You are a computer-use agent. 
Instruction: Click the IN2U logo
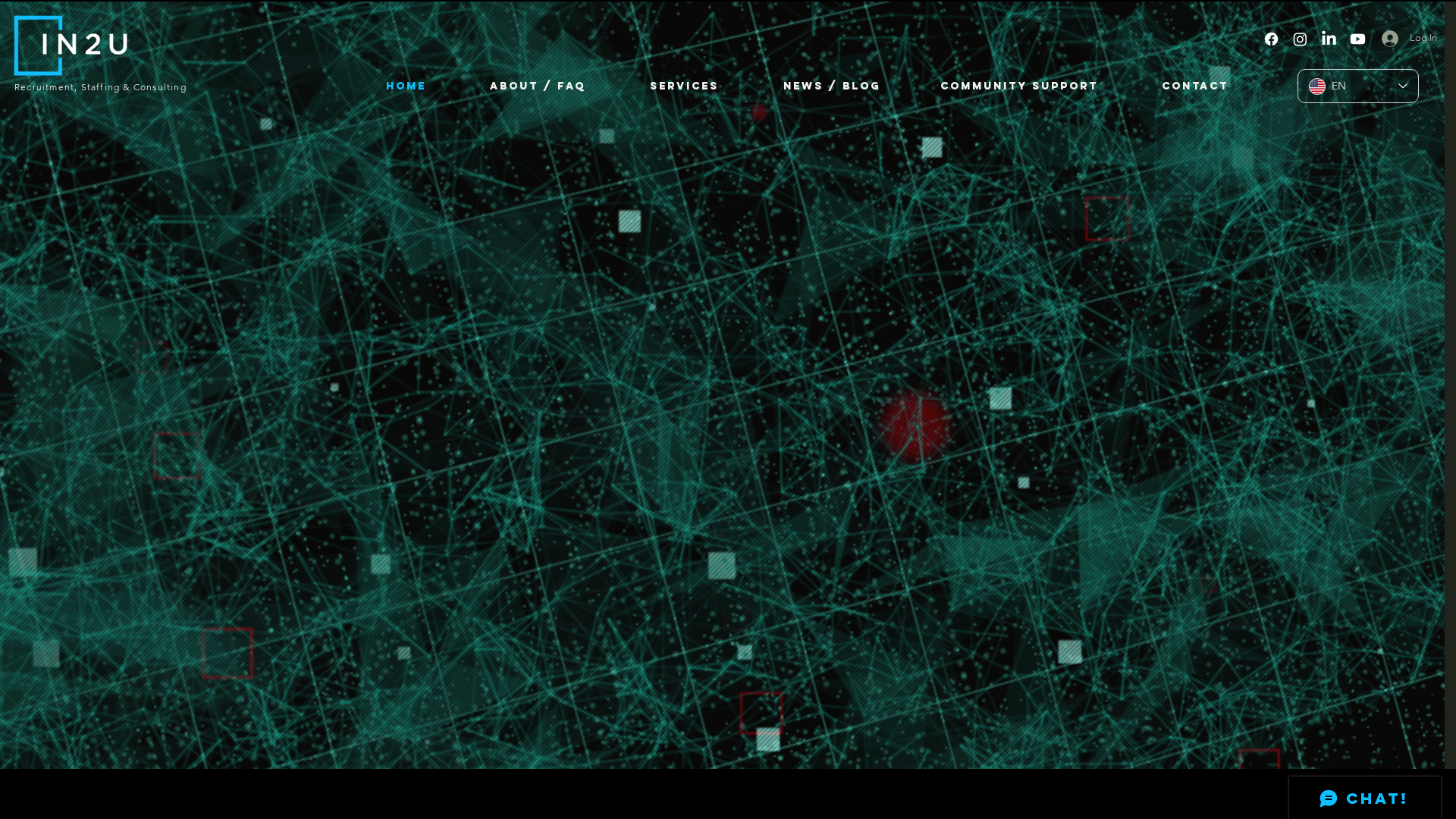(x=71, y=45)
